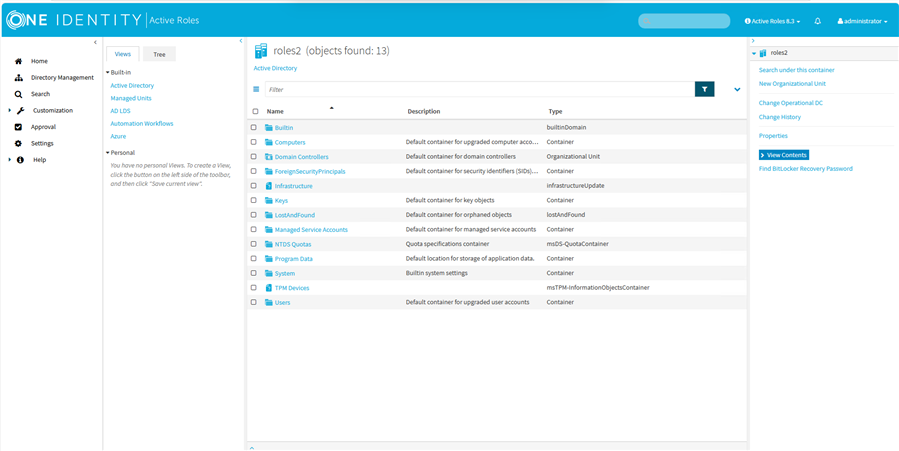The height and width of the screenshot is (451, 899).
Task: Open the list view menu icon beside Filter
Action: [x=256, y=89]
